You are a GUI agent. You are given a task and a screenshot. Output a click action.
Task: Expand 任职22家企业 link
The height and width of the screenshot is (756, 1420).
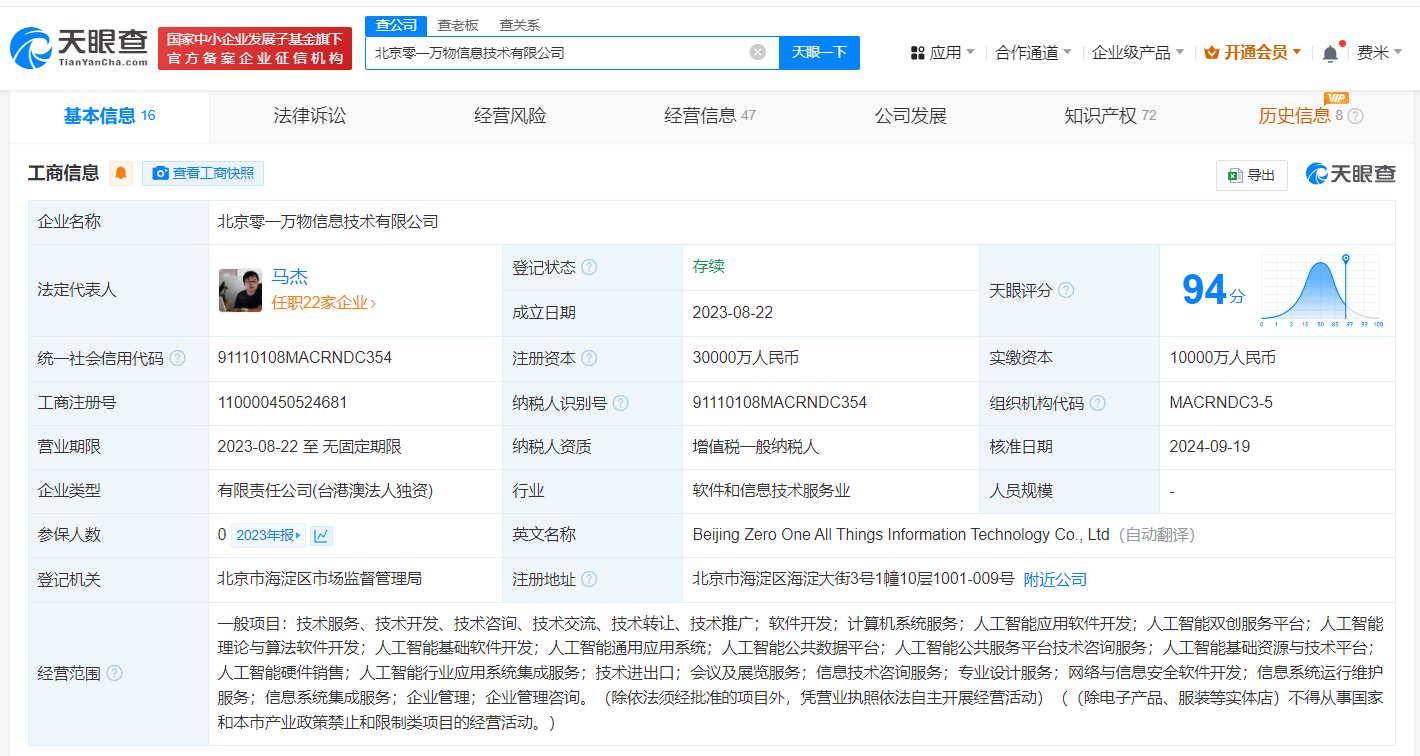tap(324, 302)
